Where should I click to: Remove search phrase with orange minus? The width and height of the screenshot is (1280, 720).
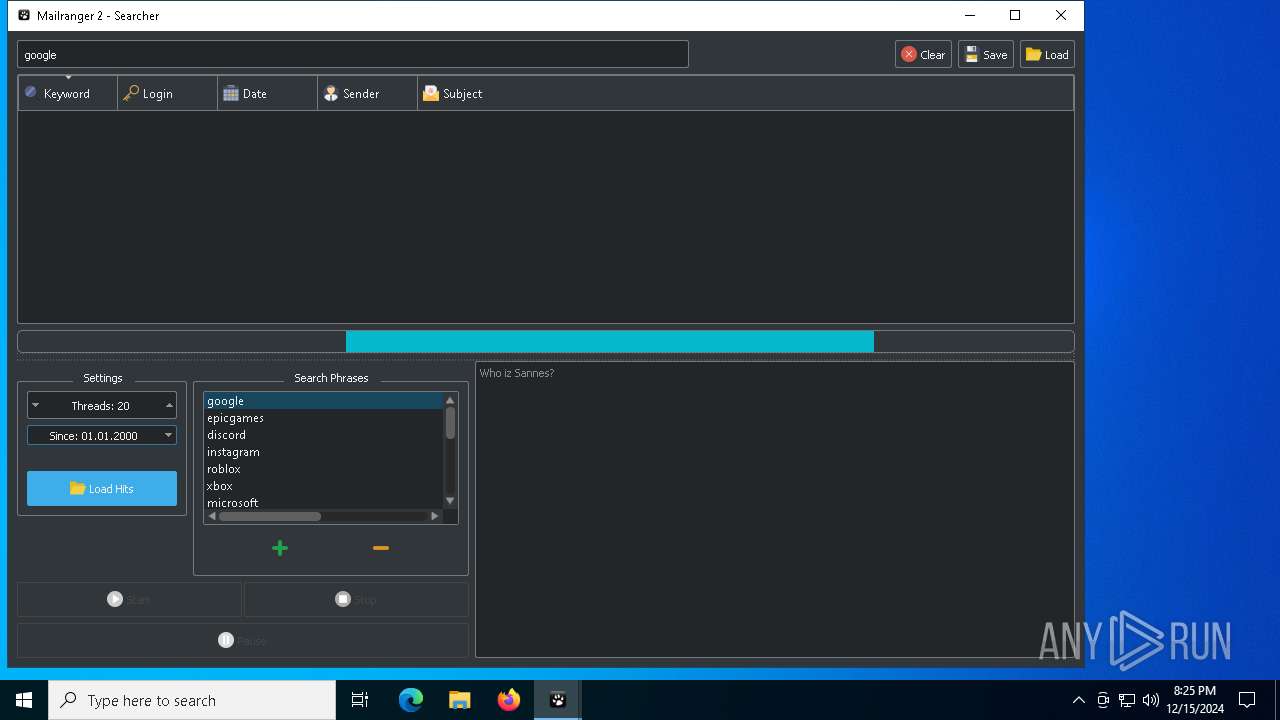click(381, 548)
